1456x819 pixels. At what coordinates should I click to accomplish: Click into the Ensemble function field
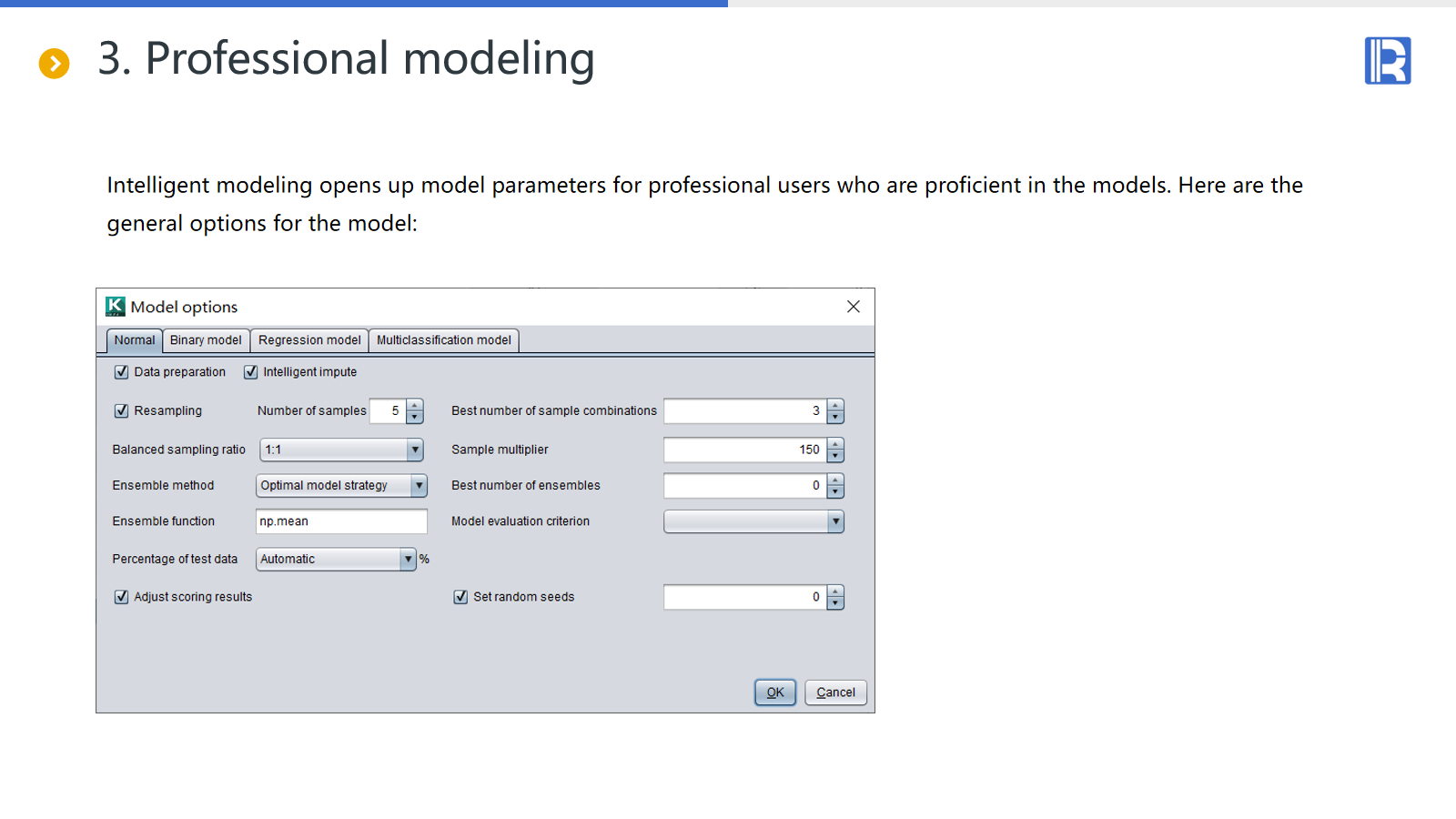point(341,521)
